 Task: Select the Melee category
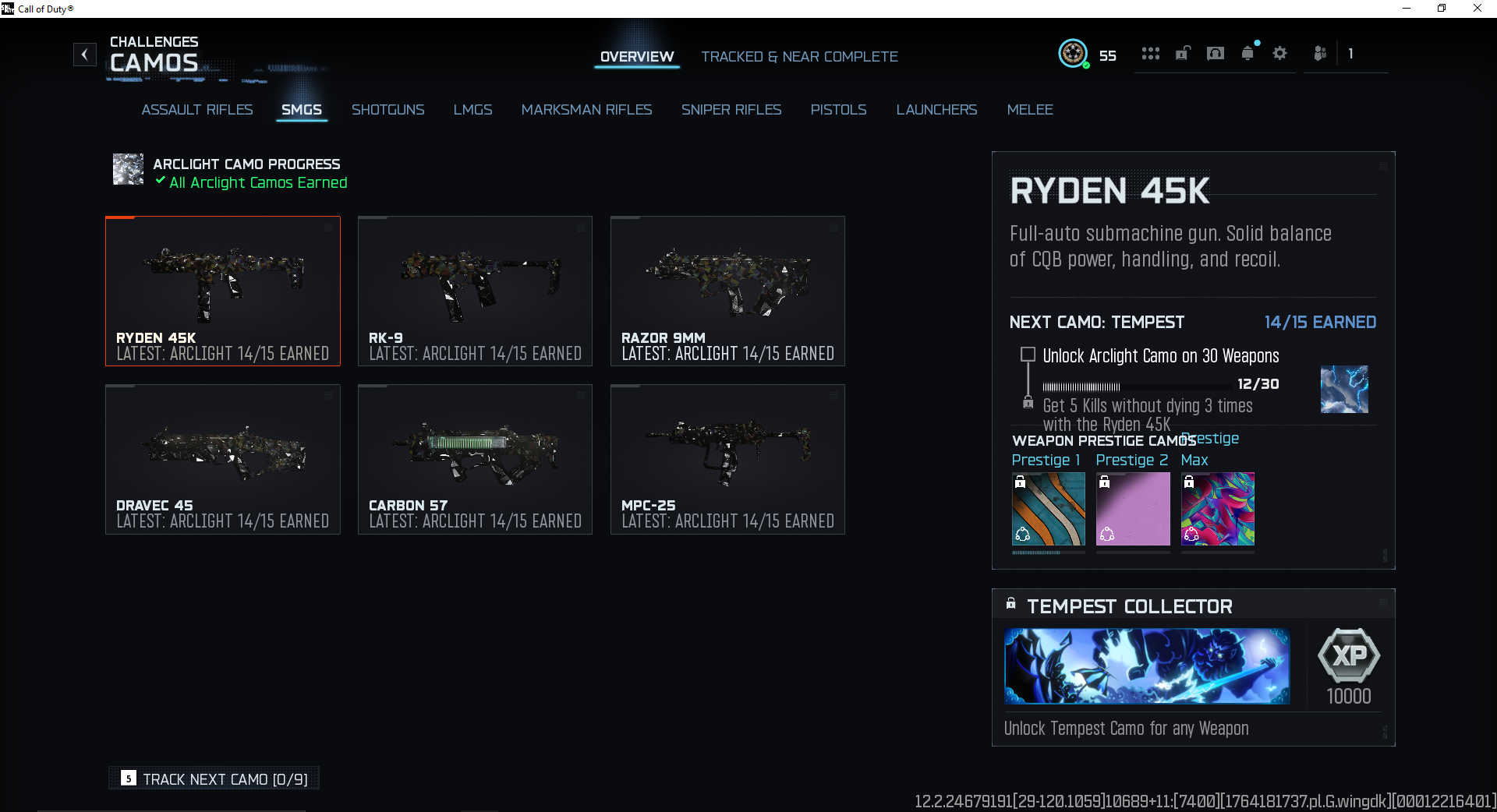click(x=1030, y=110)
